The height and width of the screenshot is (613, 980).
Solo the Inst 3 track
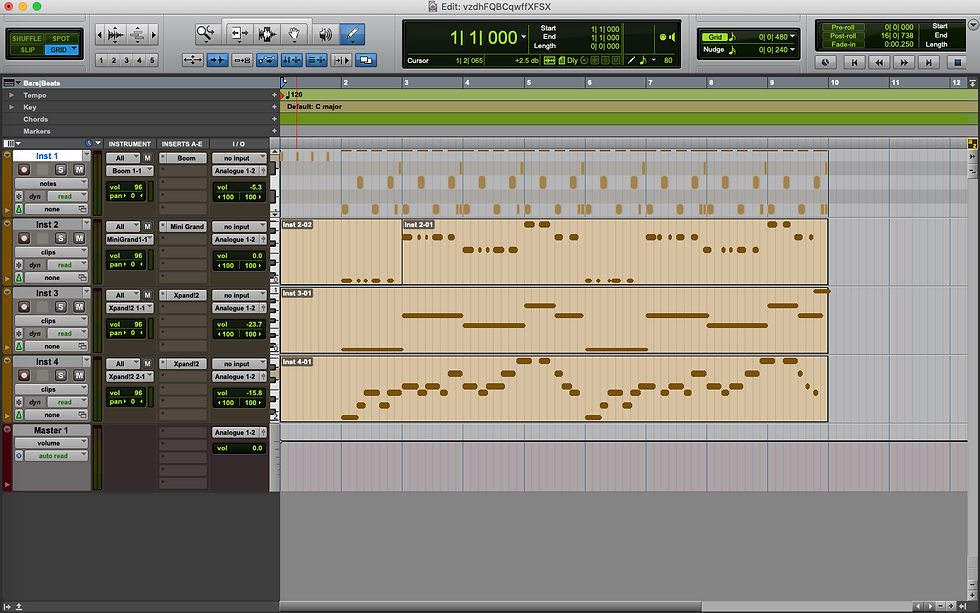[61, 307]
